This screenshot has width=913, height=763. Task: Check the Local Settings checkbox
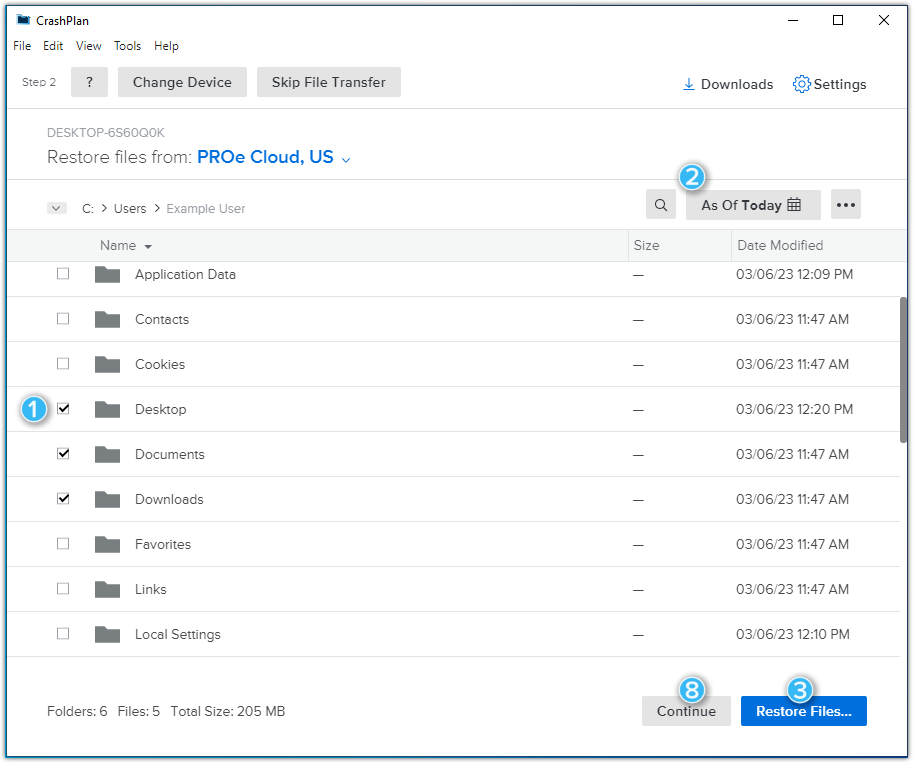[63, 634]
